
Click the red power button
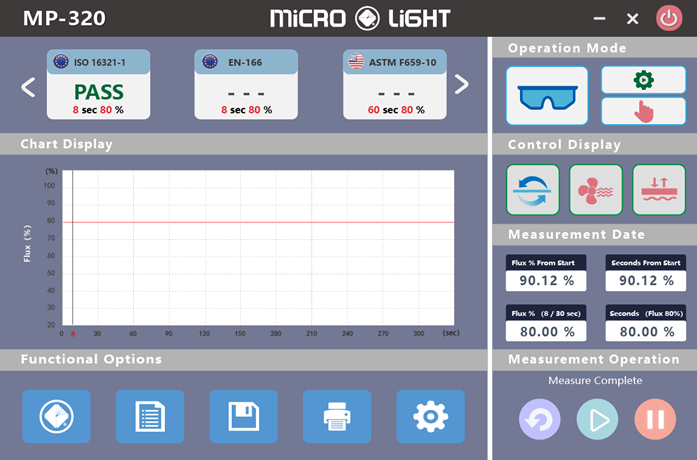point(668,18)
